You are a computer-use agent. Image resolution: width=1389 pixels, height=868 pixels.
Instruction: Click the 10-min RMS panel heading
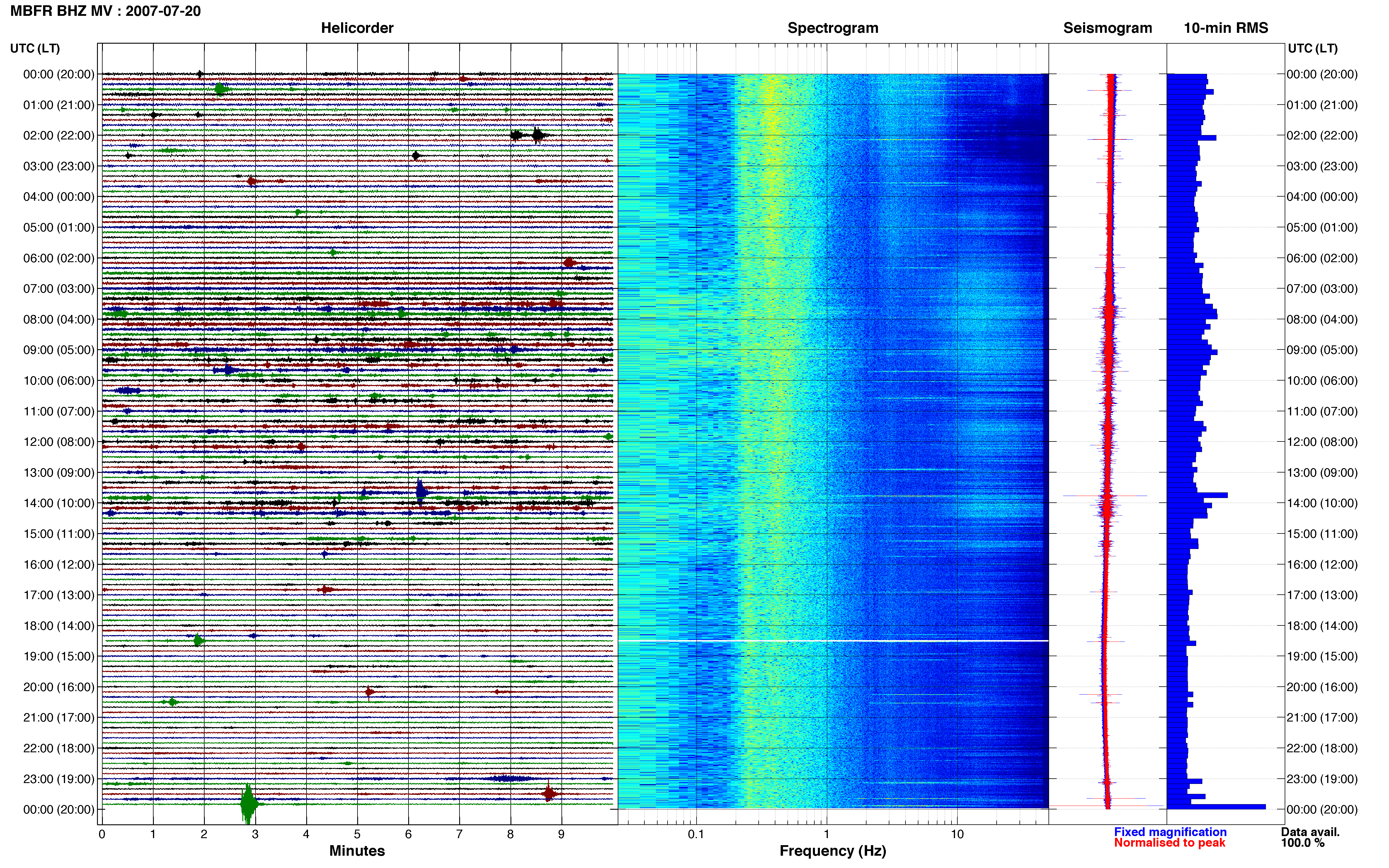(x=1226, y=28)
